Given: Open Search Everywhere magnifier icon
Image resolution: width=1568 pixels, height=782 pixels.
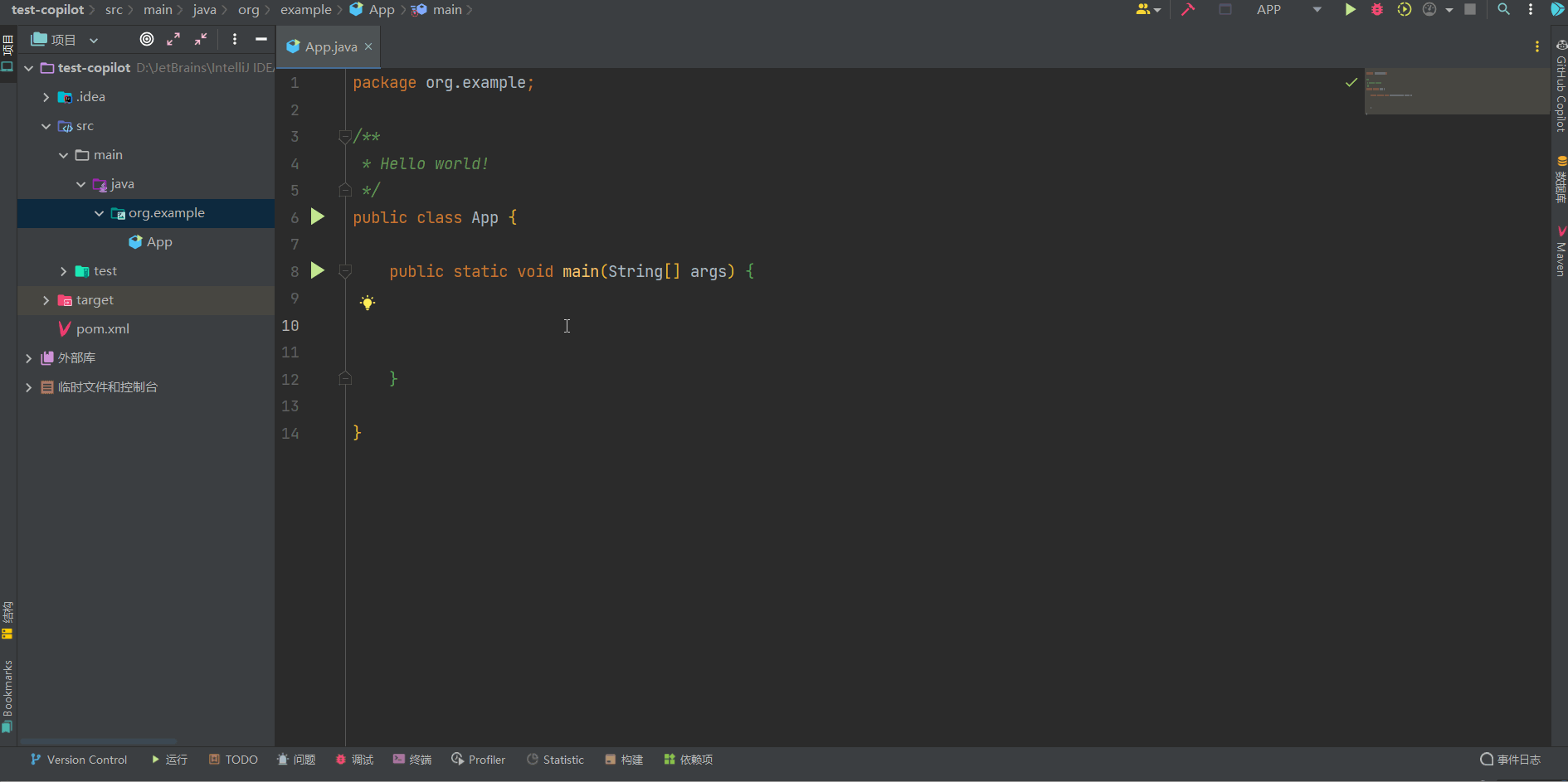Looking at the screenshot, I should tap(1503, 10).
